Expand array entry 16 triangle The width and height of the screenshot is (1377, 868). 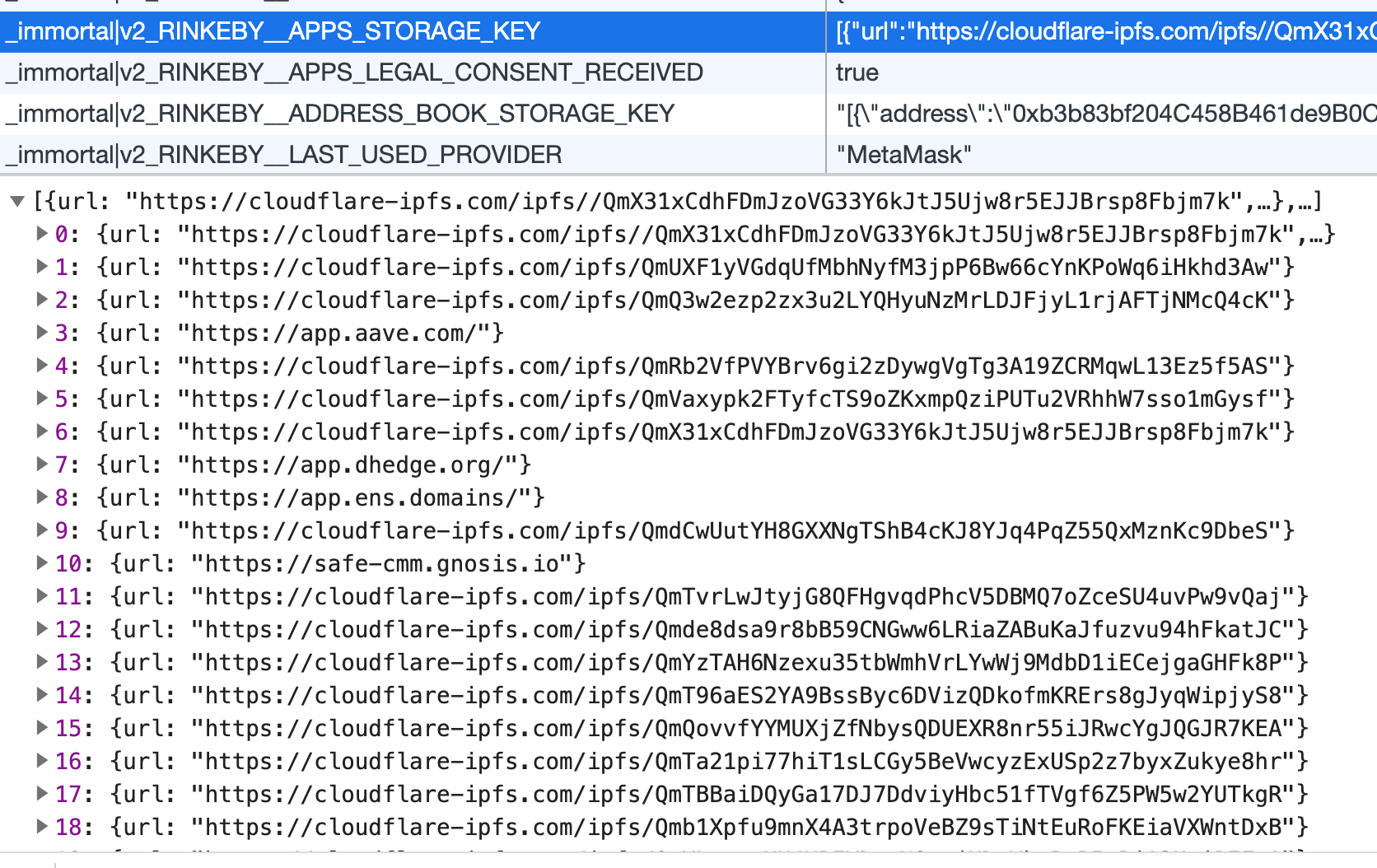41,761
